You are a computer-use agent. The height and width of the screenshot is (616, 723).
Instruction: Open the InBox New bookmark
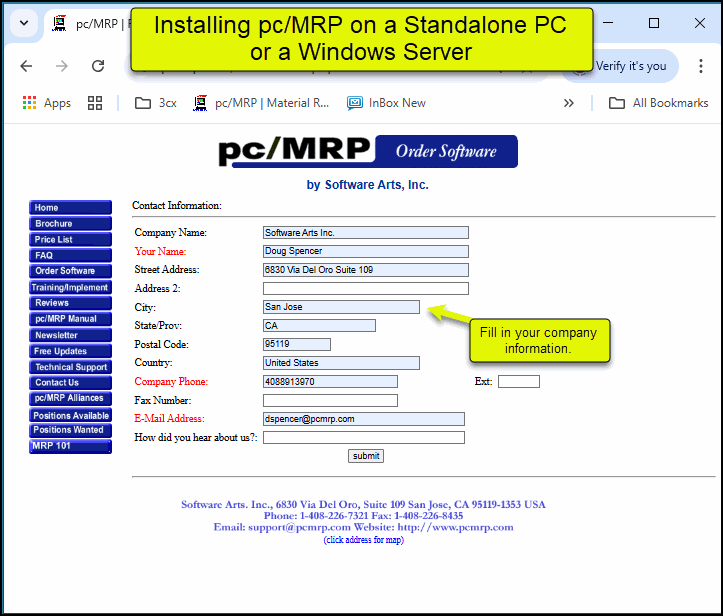[x=386, y=103]
